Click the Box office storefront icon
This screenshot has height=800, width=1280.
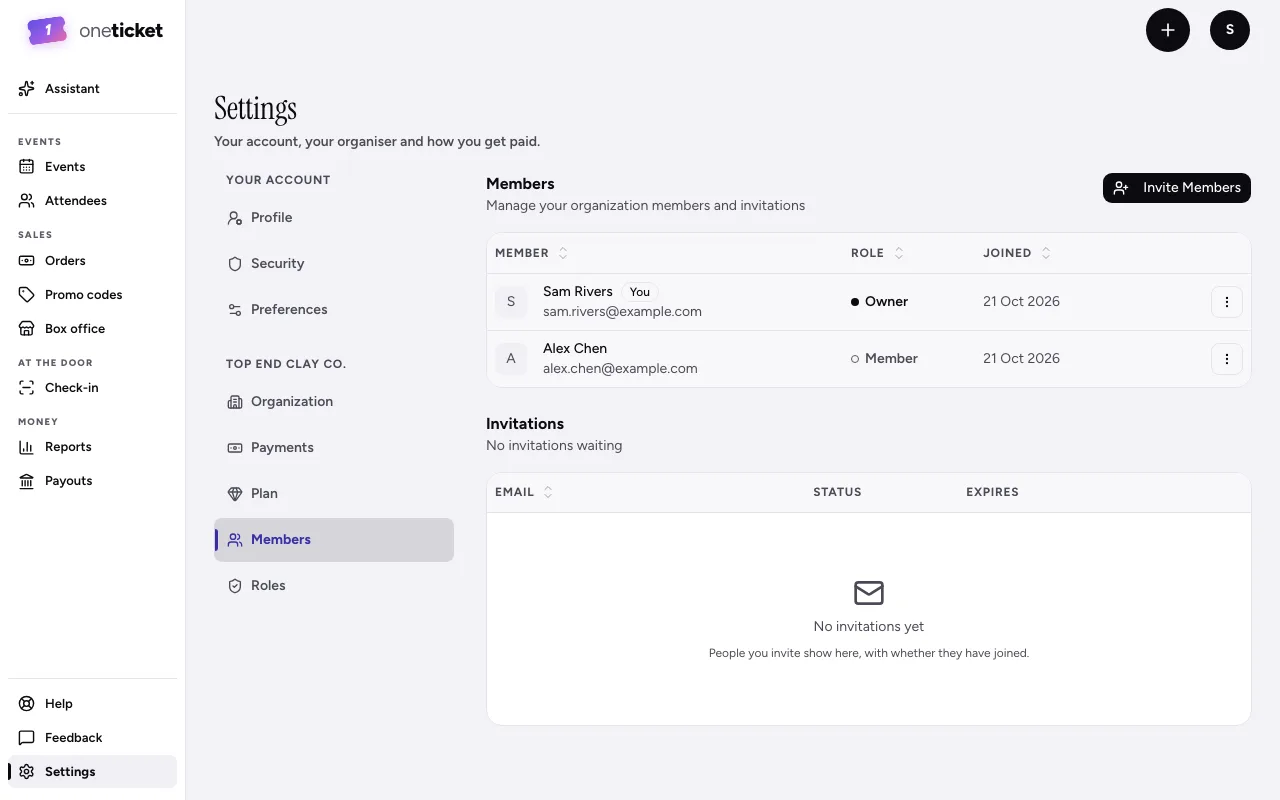pyautogui.click(x=27, y=329)
